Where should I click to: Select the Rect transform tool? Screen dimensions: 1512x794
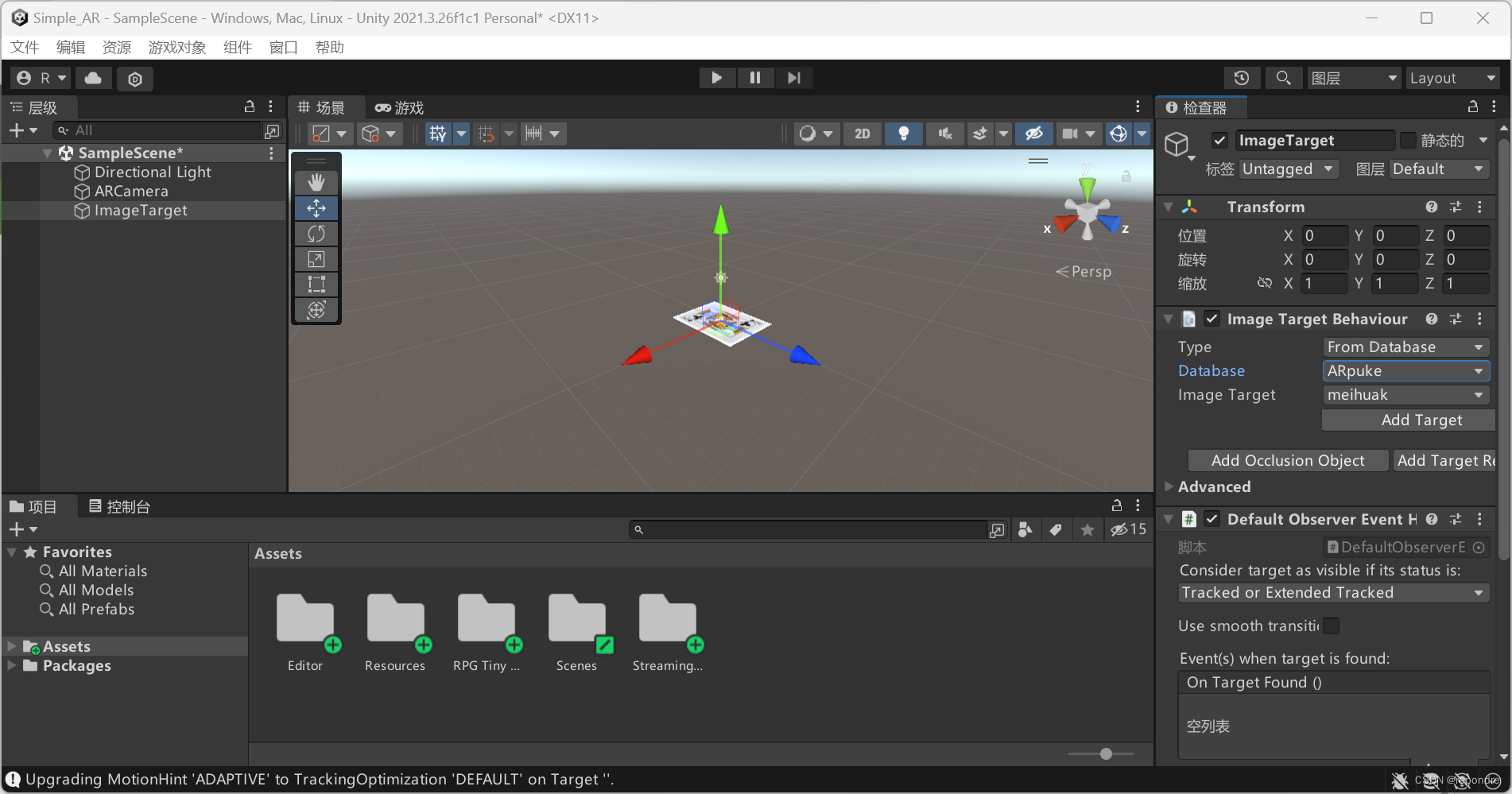[316, 284]
